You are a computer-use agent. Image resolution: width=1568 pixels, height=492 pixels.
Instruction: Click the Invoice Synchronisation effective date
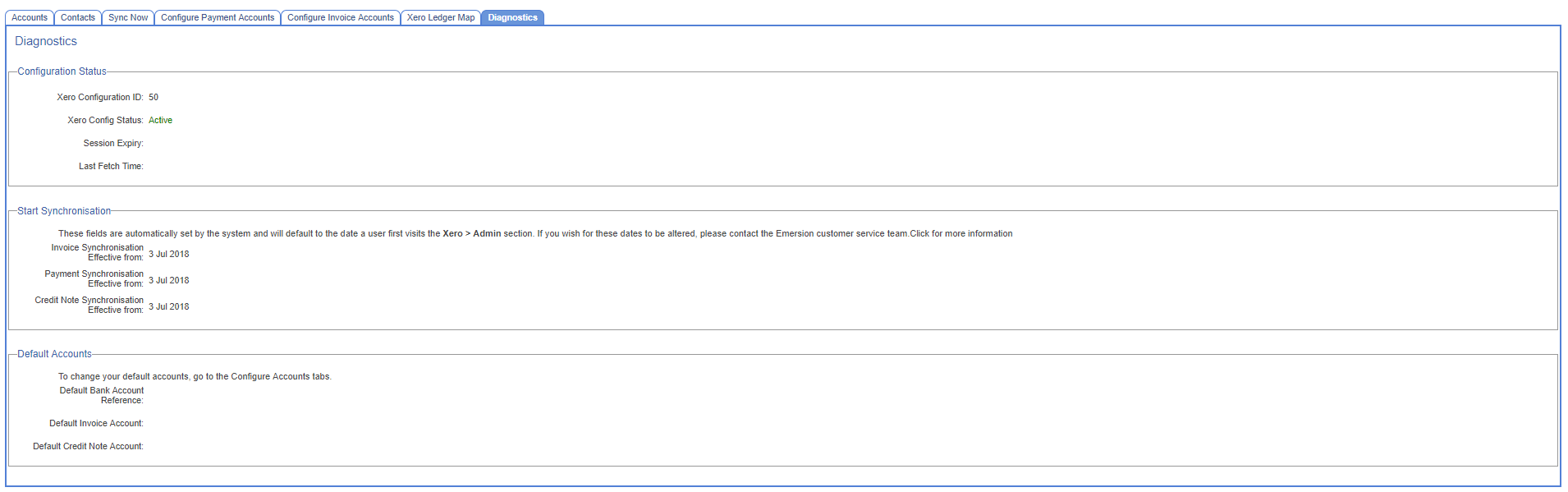(x=169, y=254)
